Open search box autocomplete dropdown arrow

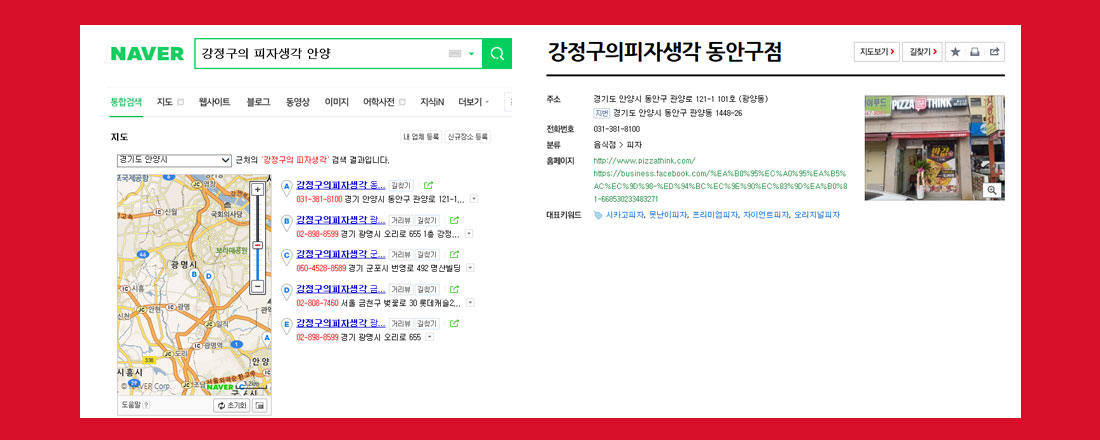coord(472,54)
